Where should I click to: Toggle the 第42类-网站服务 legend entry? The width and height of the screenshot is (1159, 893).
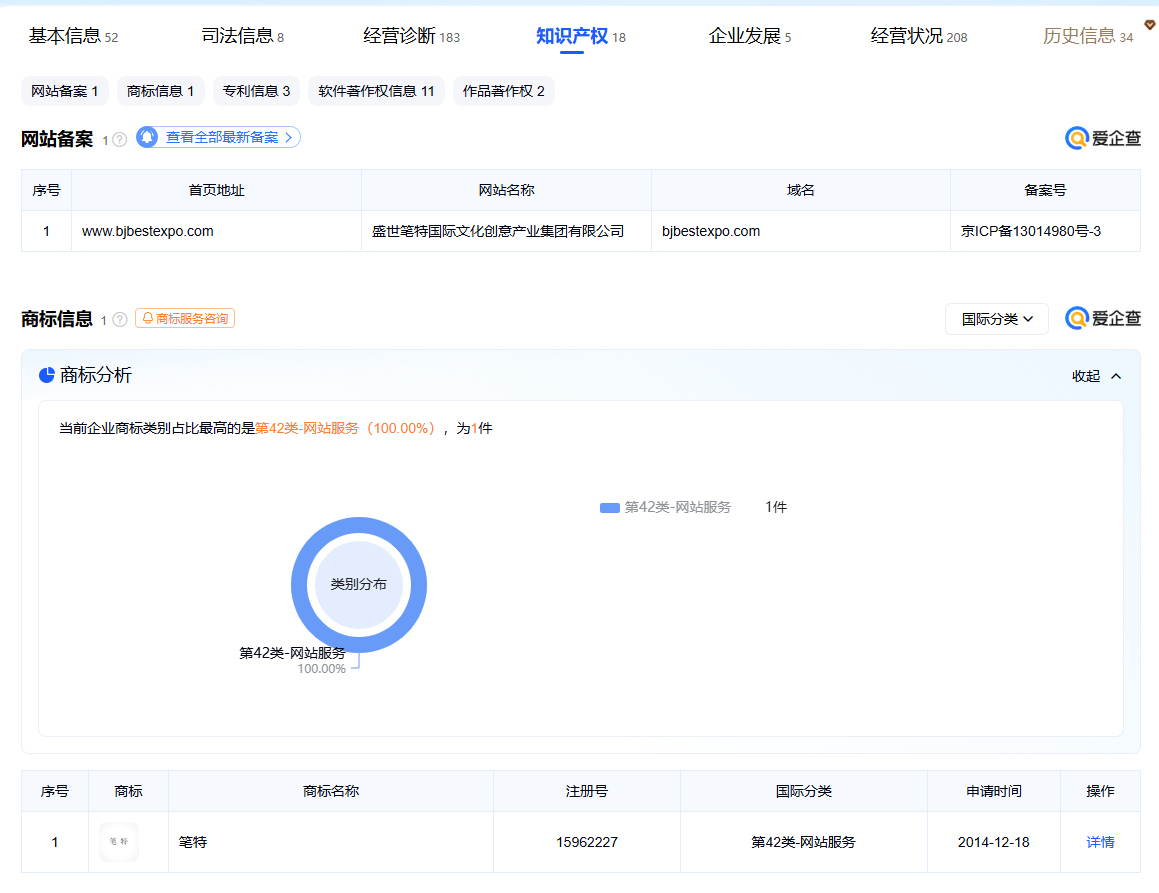point(665,507)
